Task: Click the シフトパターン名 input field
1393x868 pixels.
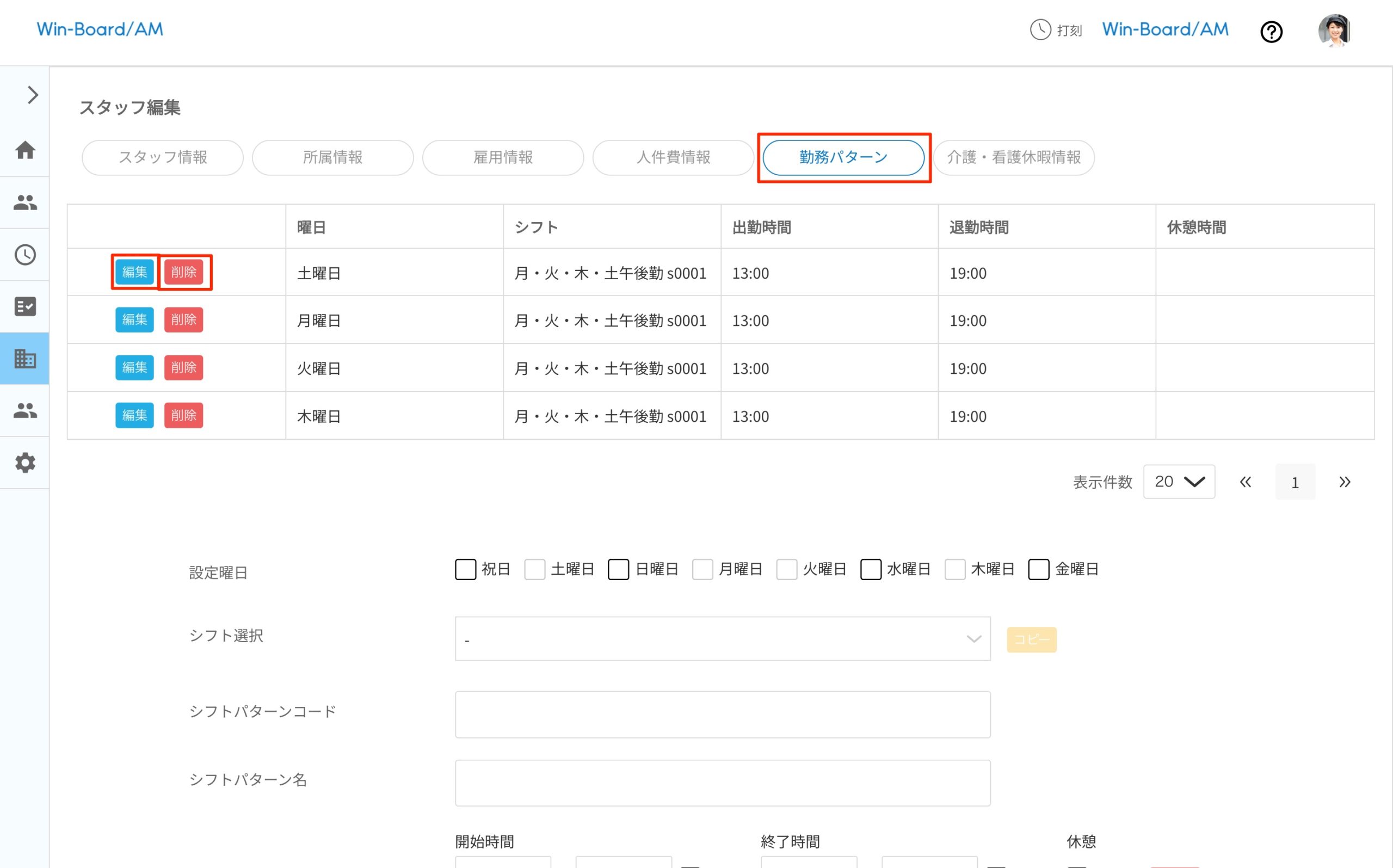Action: coord(722,782)
